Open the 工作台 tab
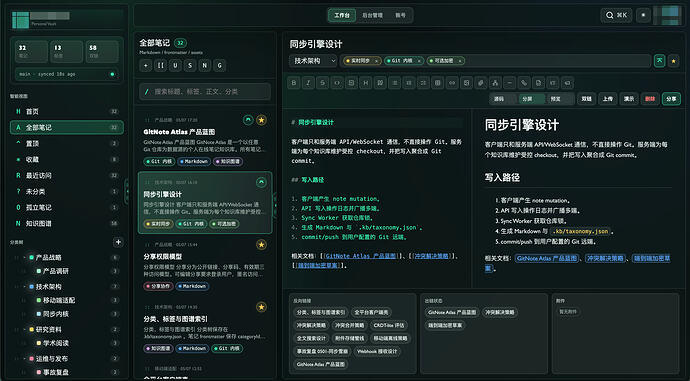The image size is (690, 381). [342, 15]
